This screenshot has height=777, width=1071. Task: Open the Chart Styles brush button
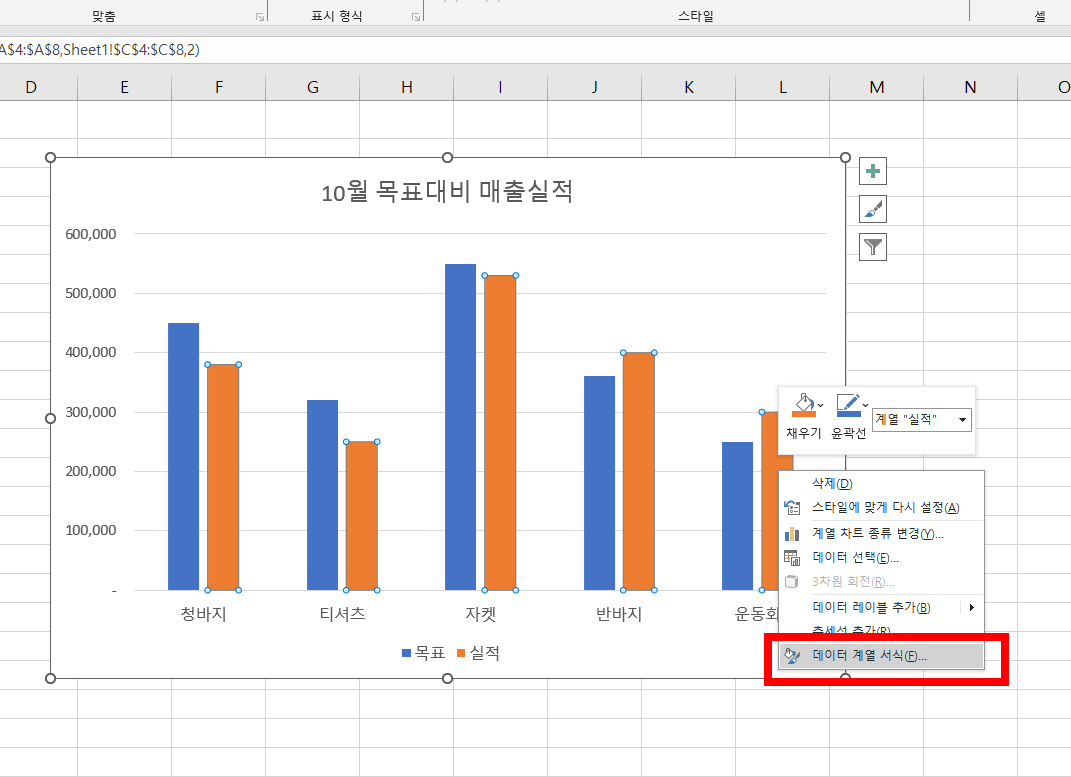pos(872,209)
